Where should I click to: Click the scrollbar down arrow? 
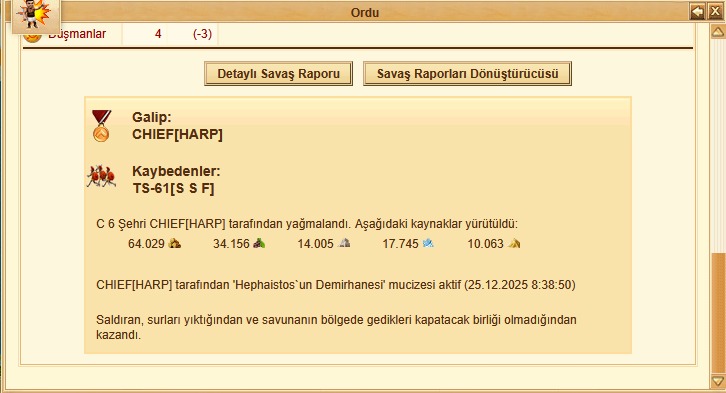[718, 381]
